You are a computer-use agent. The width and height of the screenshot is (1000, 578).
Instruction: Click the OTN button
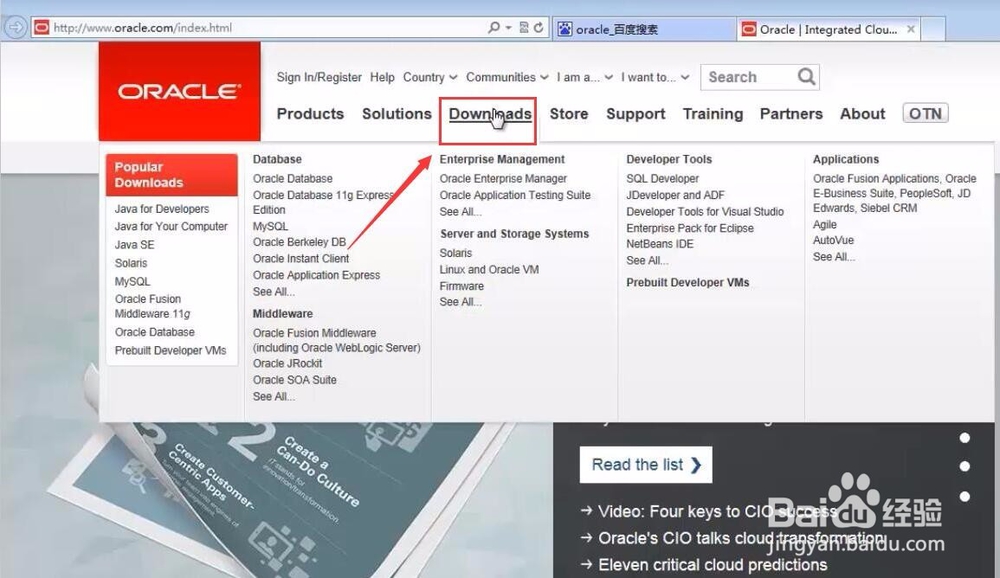click(x=925, y=114)
